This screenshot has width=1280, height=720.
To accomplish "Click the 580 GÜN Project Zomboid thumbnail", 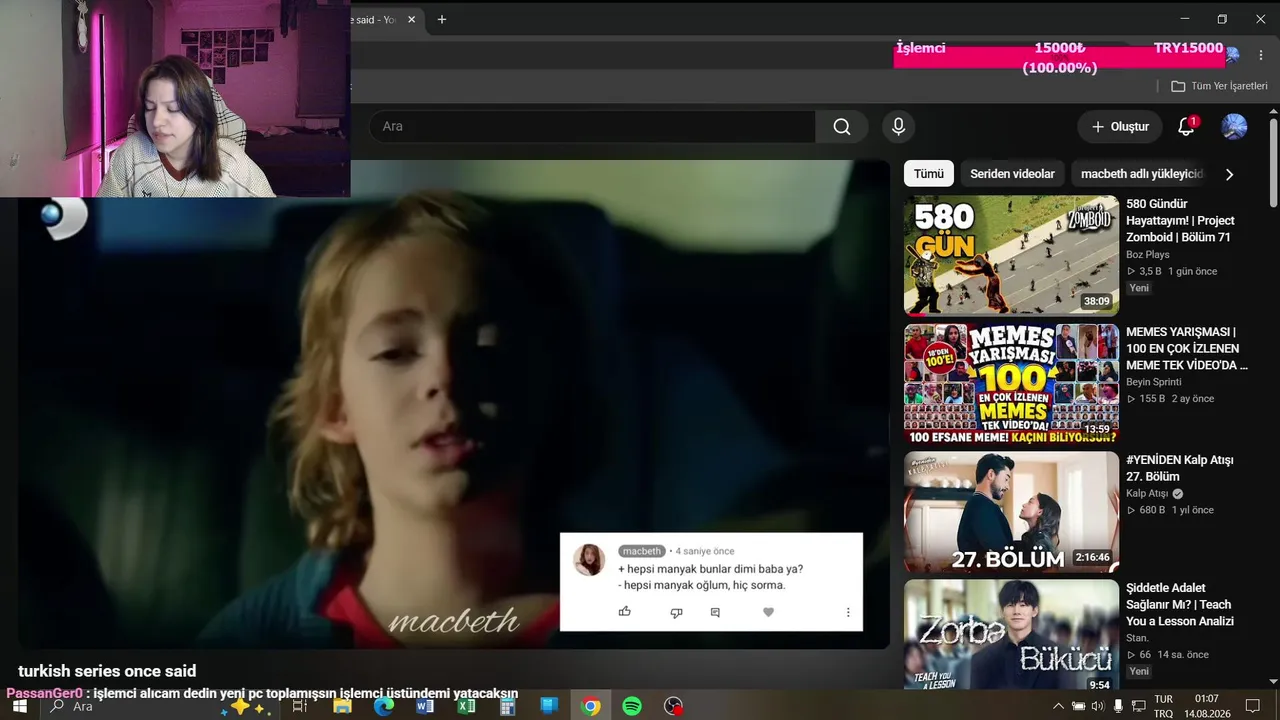I will pyautogui.click(x=1011, y=256).
